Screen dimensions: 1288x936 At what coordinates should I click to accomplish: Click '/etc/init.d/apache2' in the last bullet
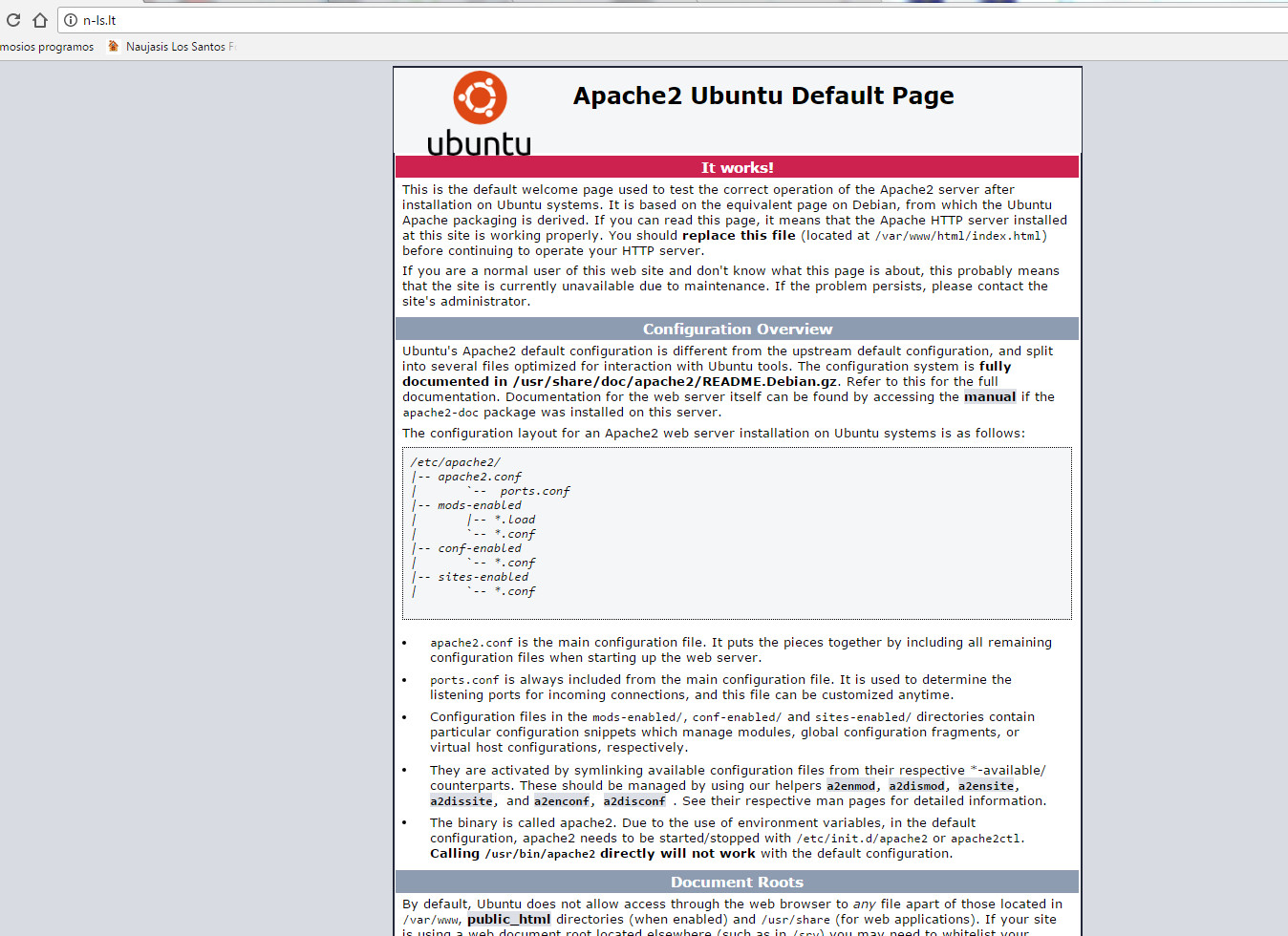[x=862, y=839]
